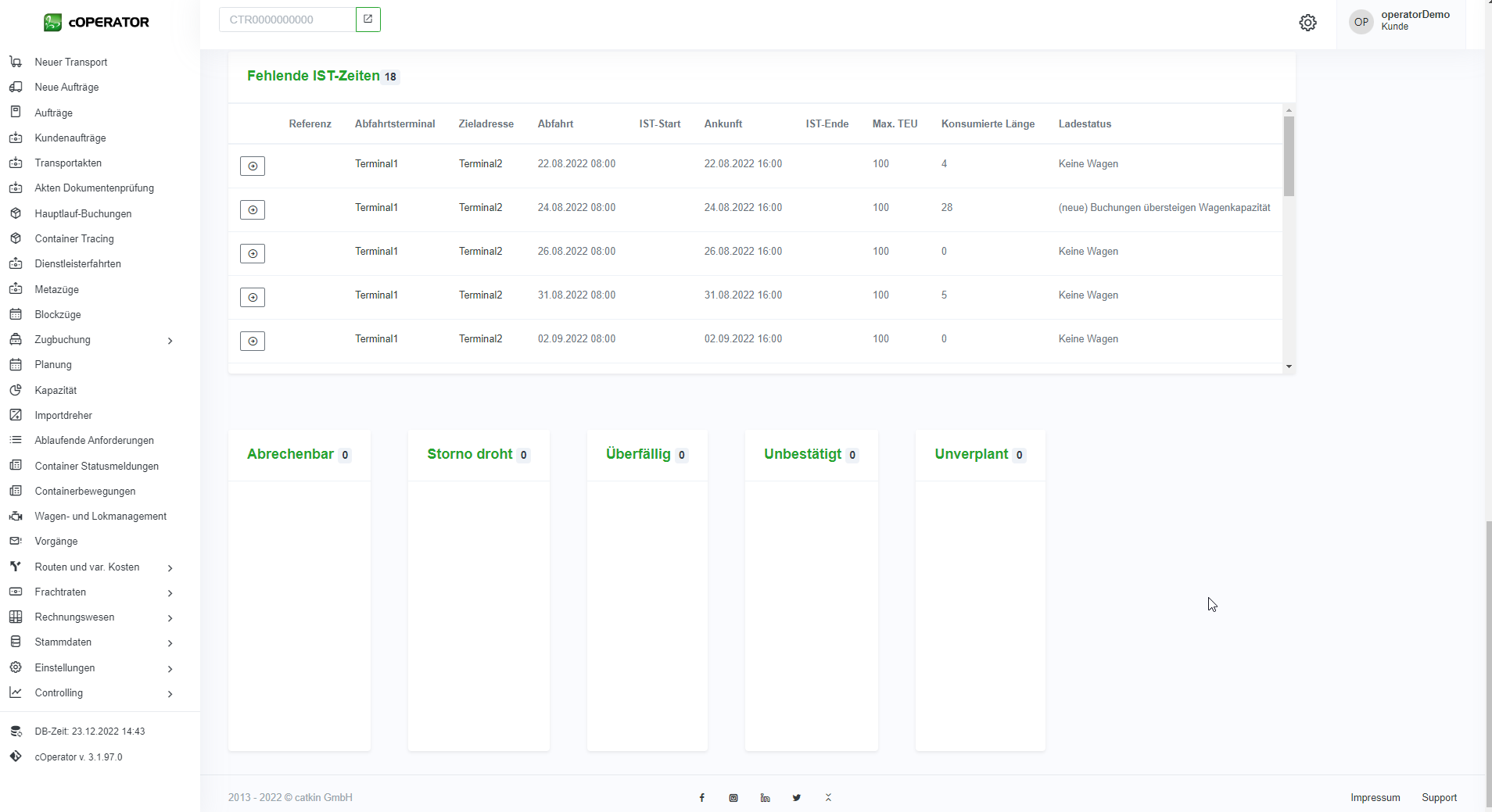Screen dimensions: 1492x812
Task: Click the settings gear icon in header
Action: pyautogui.click(x=1307, y=23)
